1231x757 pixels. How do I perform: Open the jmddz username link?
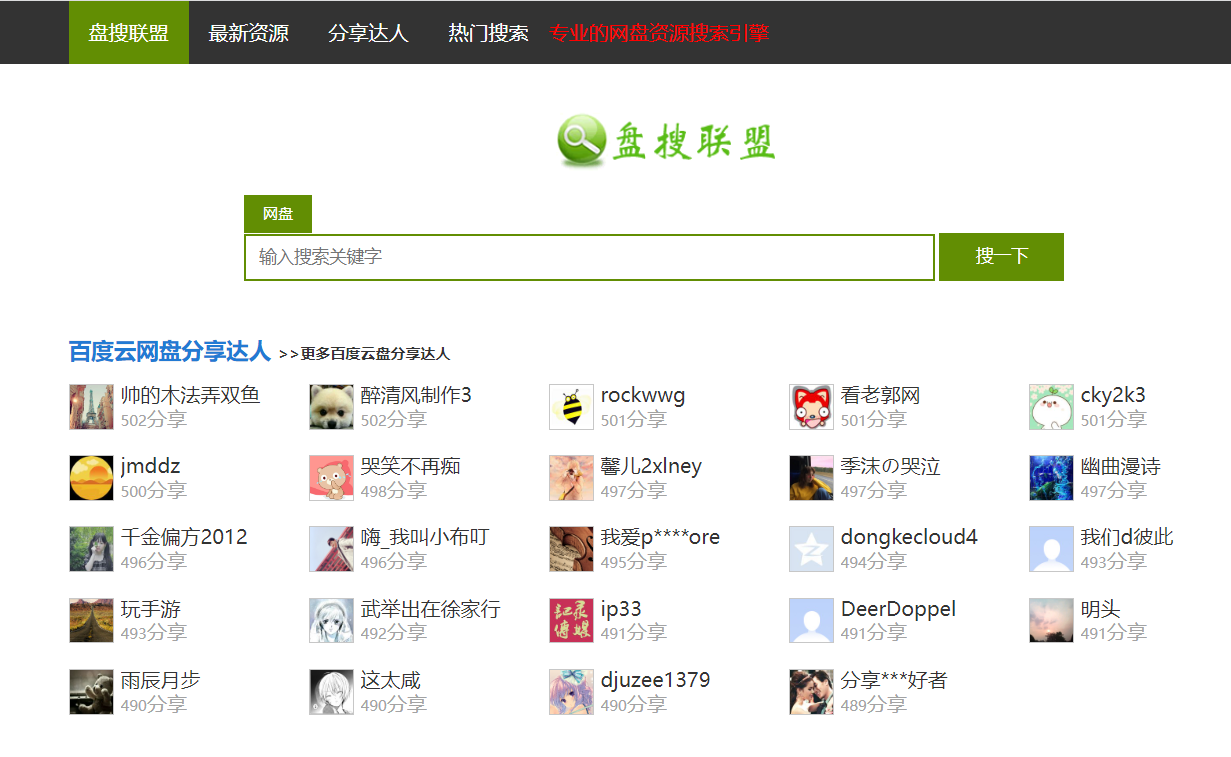point(150,467)
